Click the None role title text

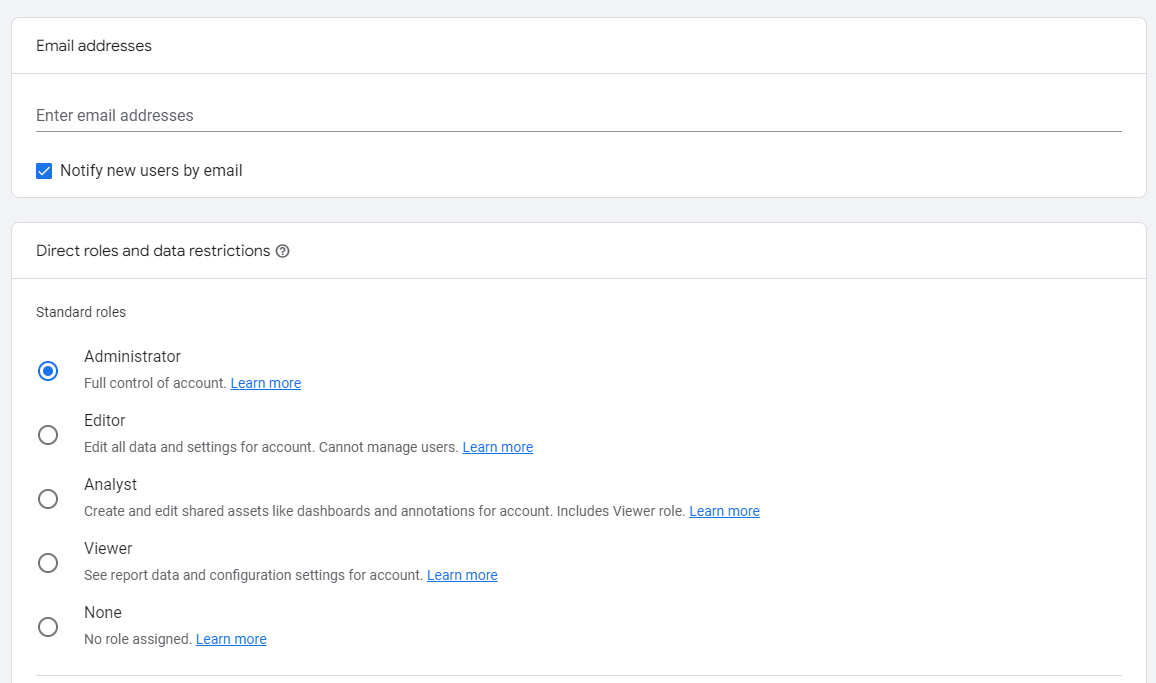coord(103,613)
